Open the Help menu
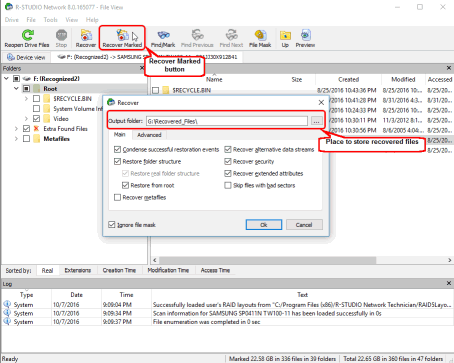This screenshot has width=454, height=363. pyautogui.click(x=92, y=20)
